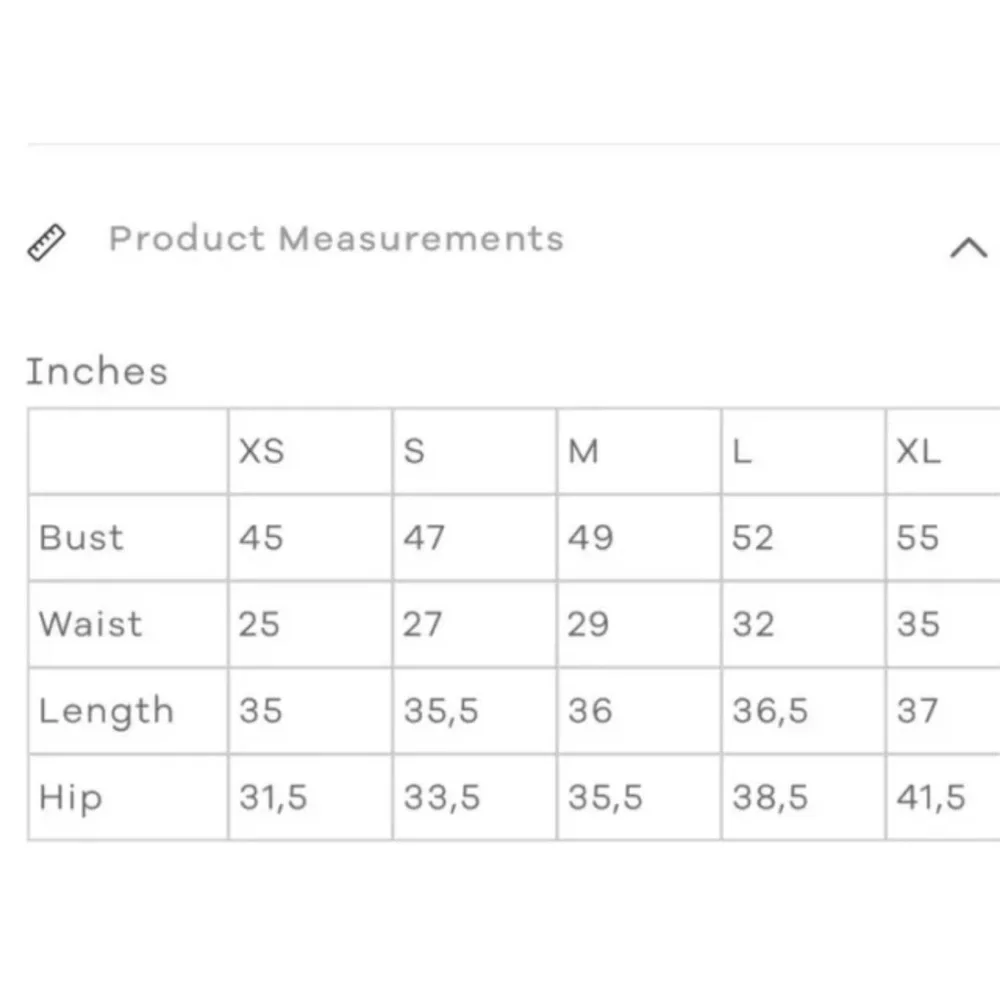
Task: Click the Waist value for size M
Action: coord(588,624)
